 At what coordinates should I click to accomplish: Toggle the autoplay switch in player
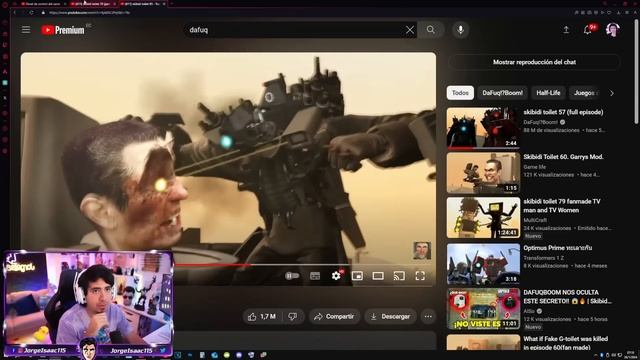[x=292, y=276]
